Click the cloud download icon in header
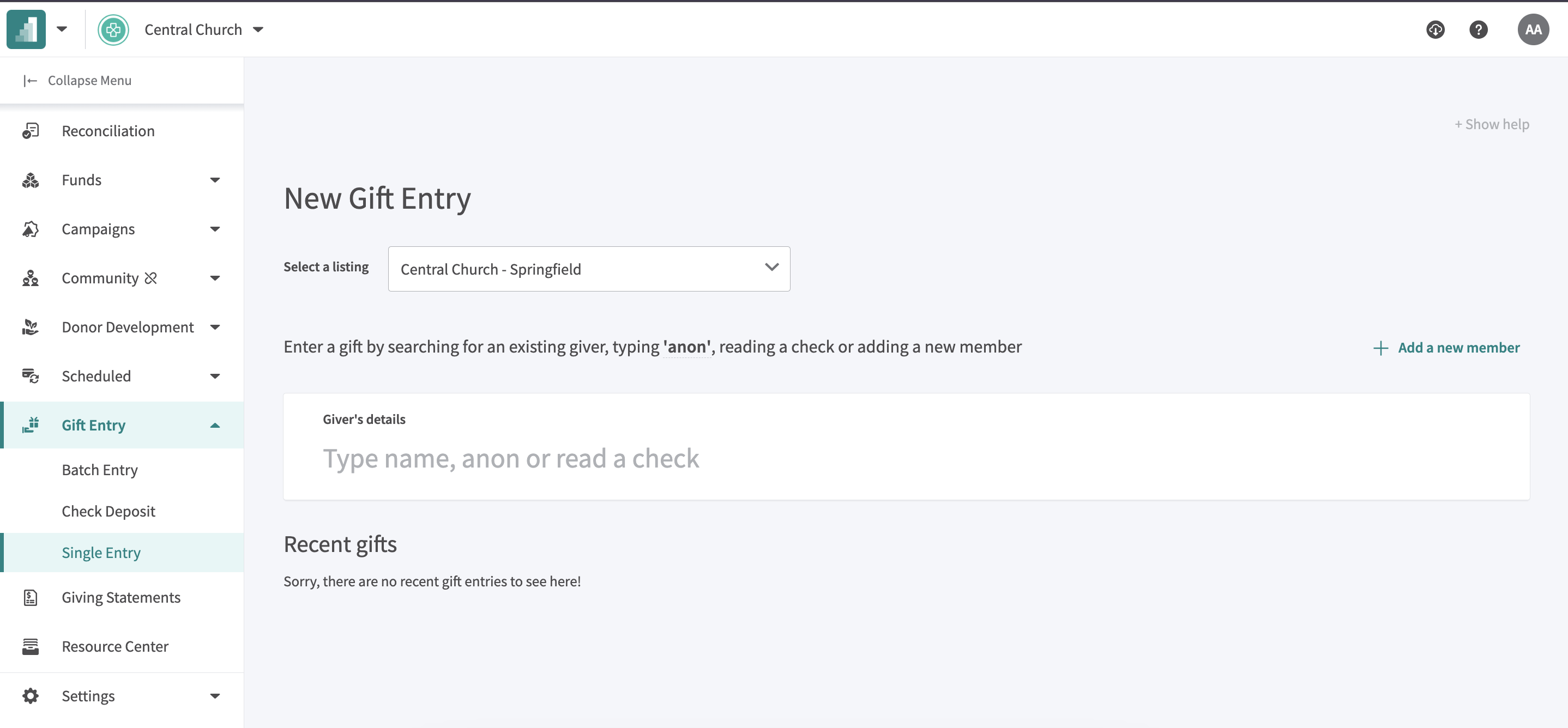Viewport: 1568px width, 728px height. click(1436, 29)
